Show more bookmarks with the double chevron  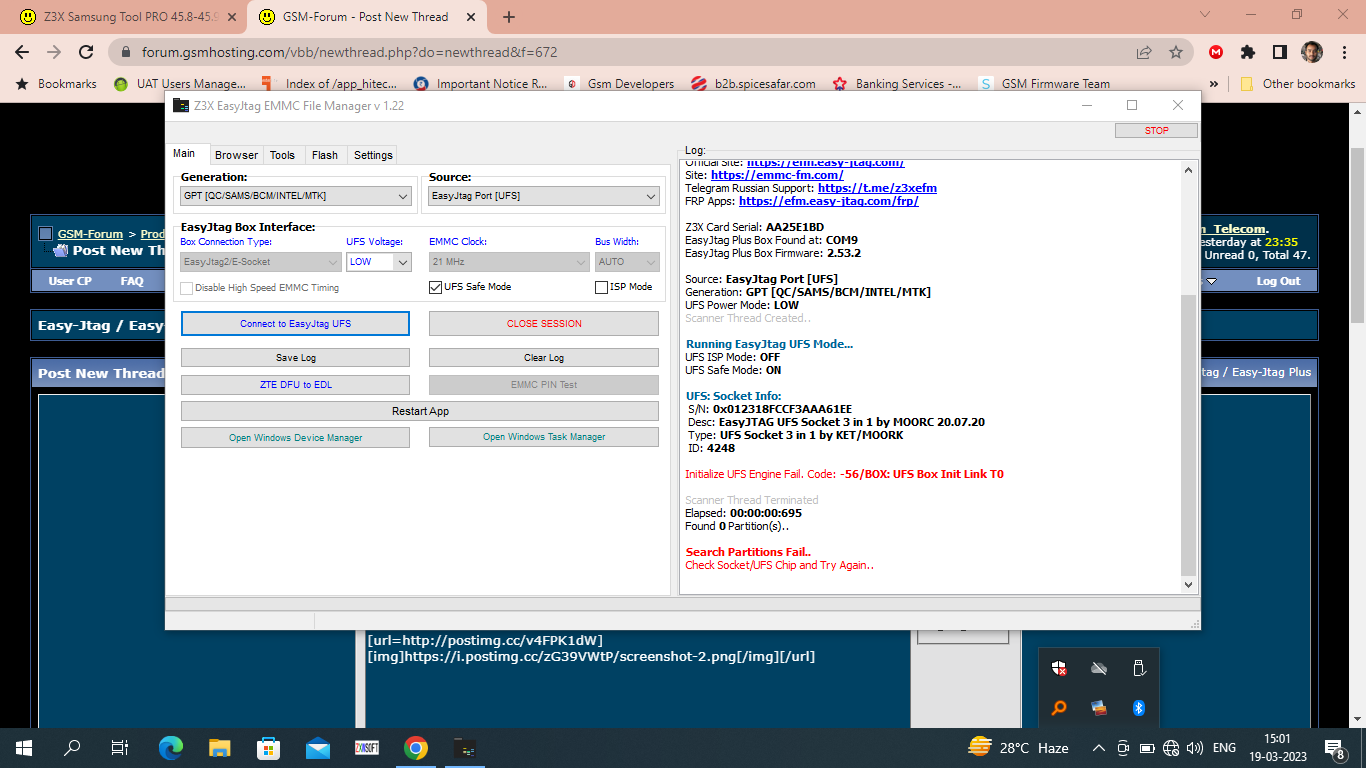pyautogui.click(x=1214, y=84)
